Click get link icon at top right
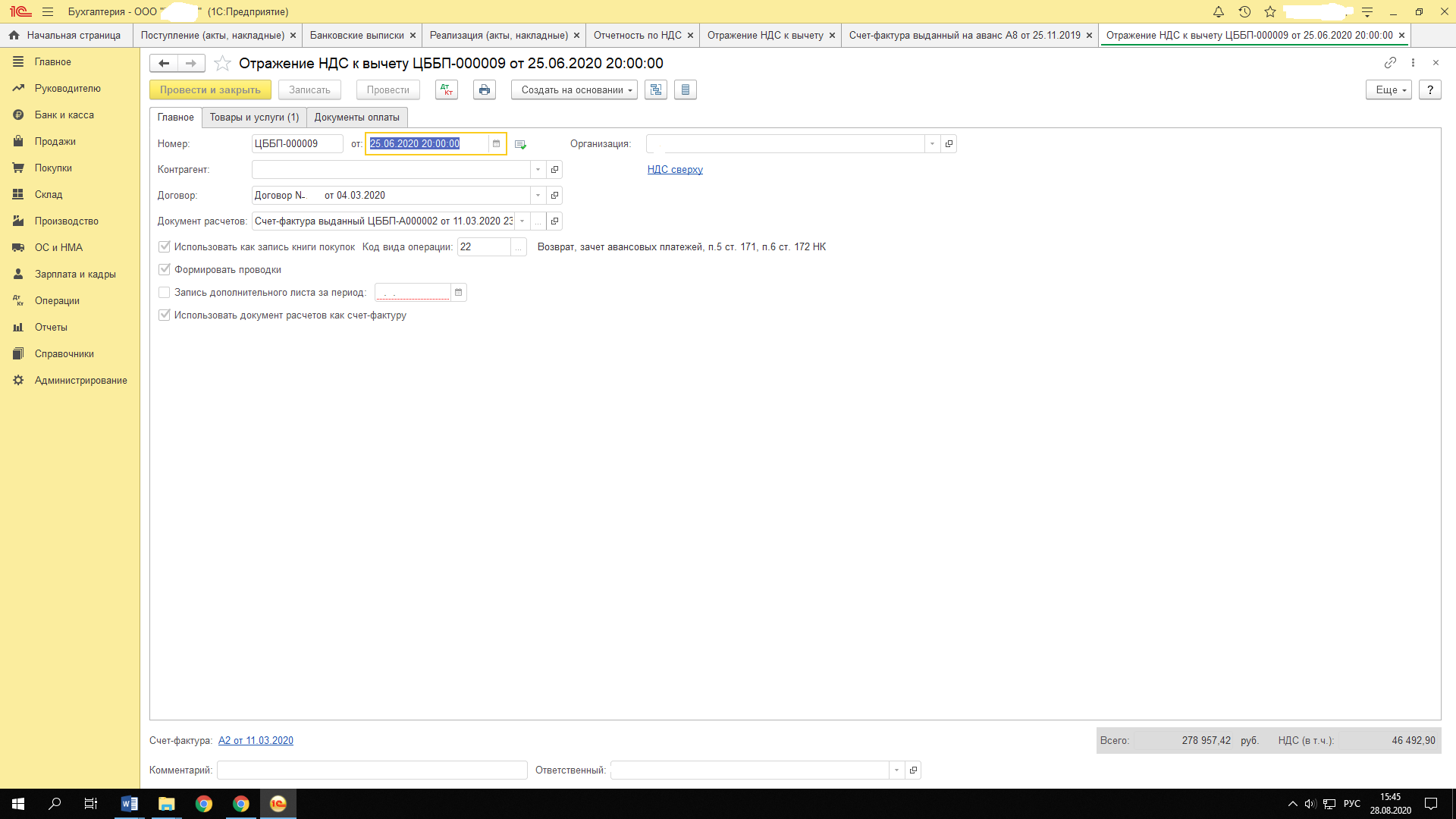Screen dimensions: 1456x819 click(x=1390, y=62)
